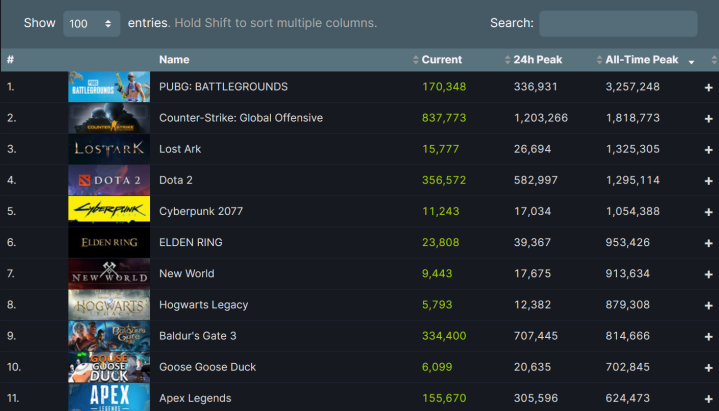Sort table by Name column header
This screenshot has height=411, width=719.
[174, 60]
